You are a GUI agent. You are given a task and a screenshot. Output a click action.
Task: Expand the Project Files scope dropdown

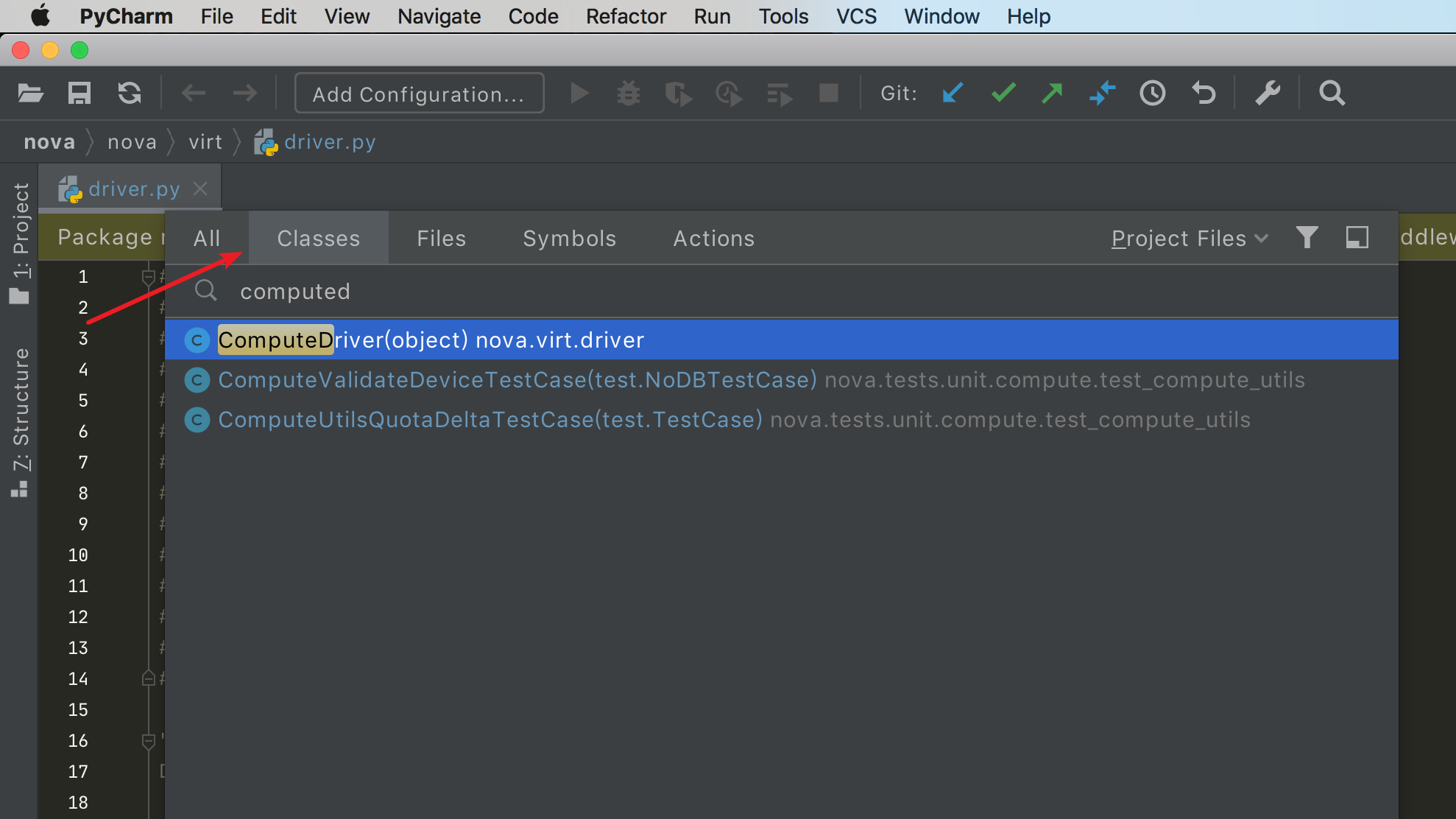click(x=1190, y=239)
